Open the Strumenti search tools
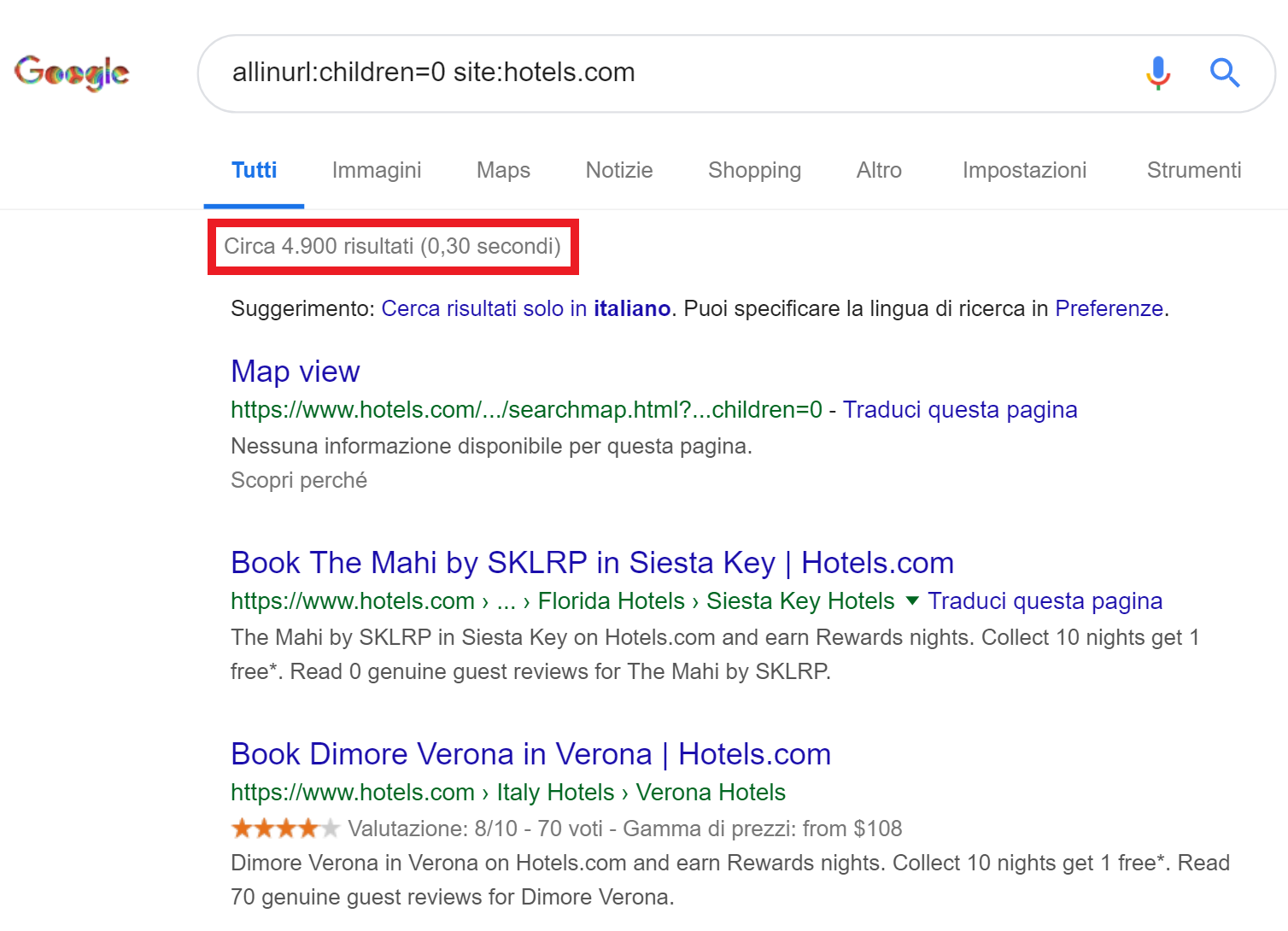 click(x=1193, y=171)
